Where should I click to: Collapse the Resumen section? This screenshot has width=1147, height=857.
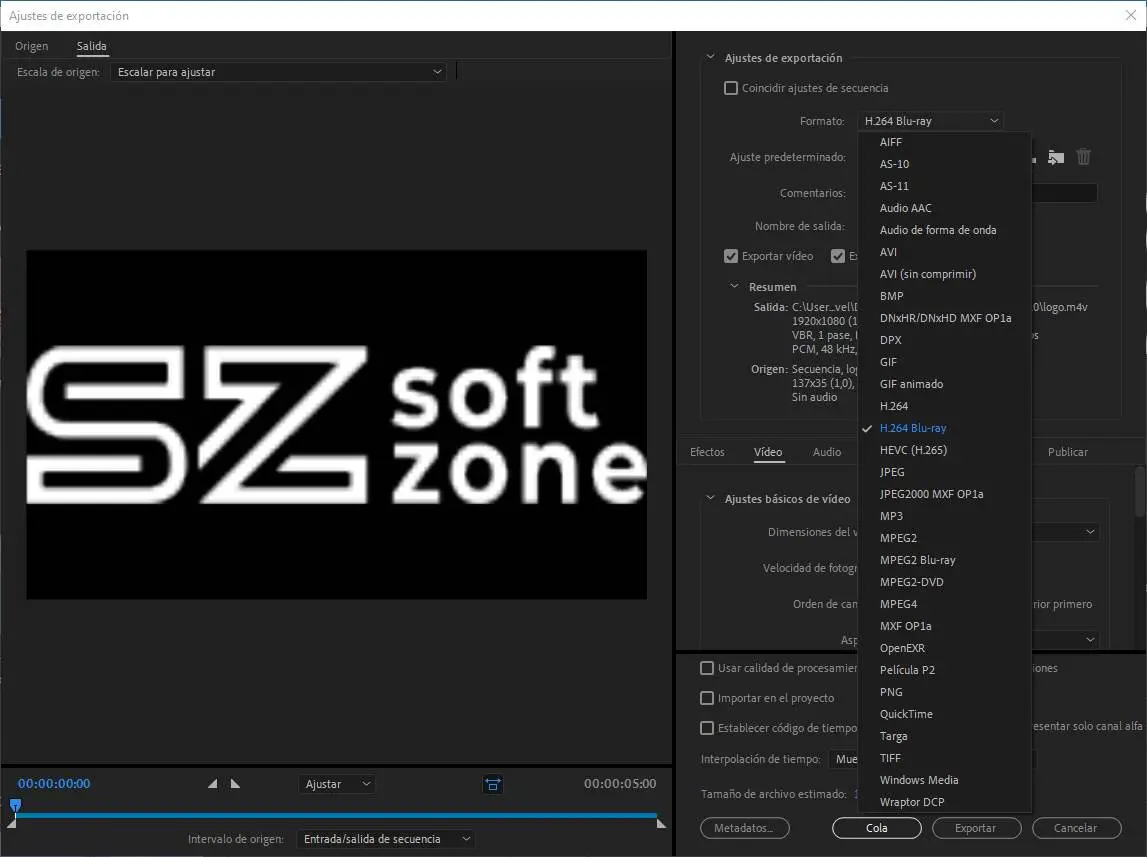[x=735, y=287]
